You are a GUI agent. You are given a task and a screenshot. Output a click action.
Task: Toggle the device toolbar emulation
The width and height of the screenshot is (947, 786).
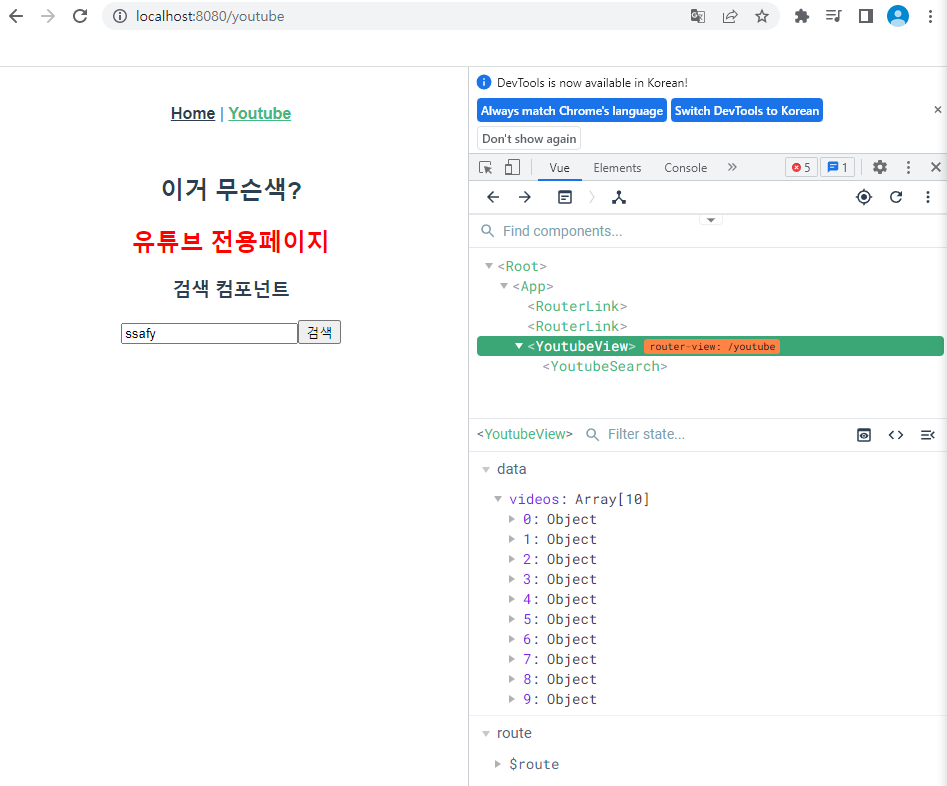pyautogui.click(x=512, y=167)
